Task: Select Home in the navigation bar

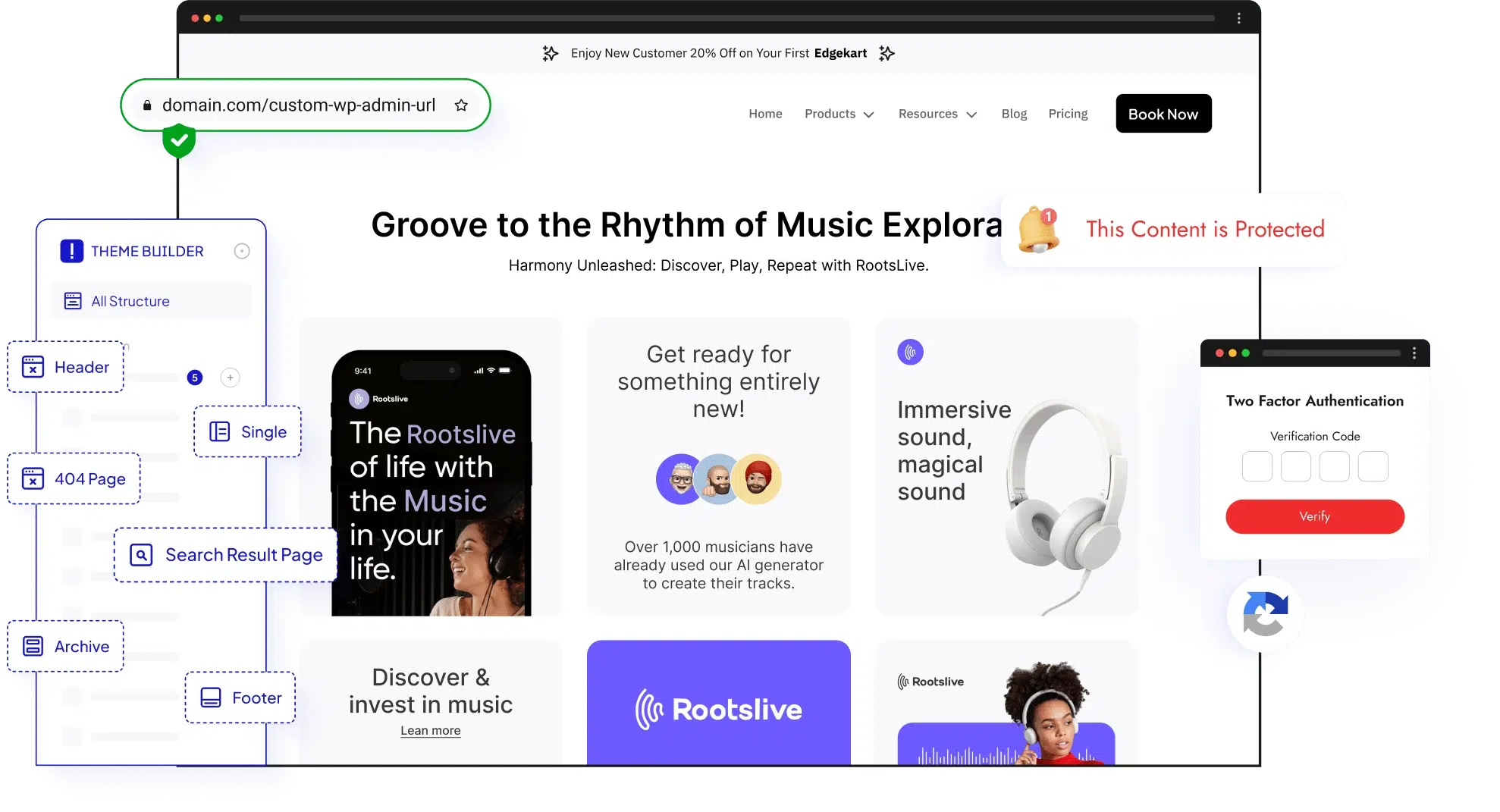Action: (x=765, y=114)
